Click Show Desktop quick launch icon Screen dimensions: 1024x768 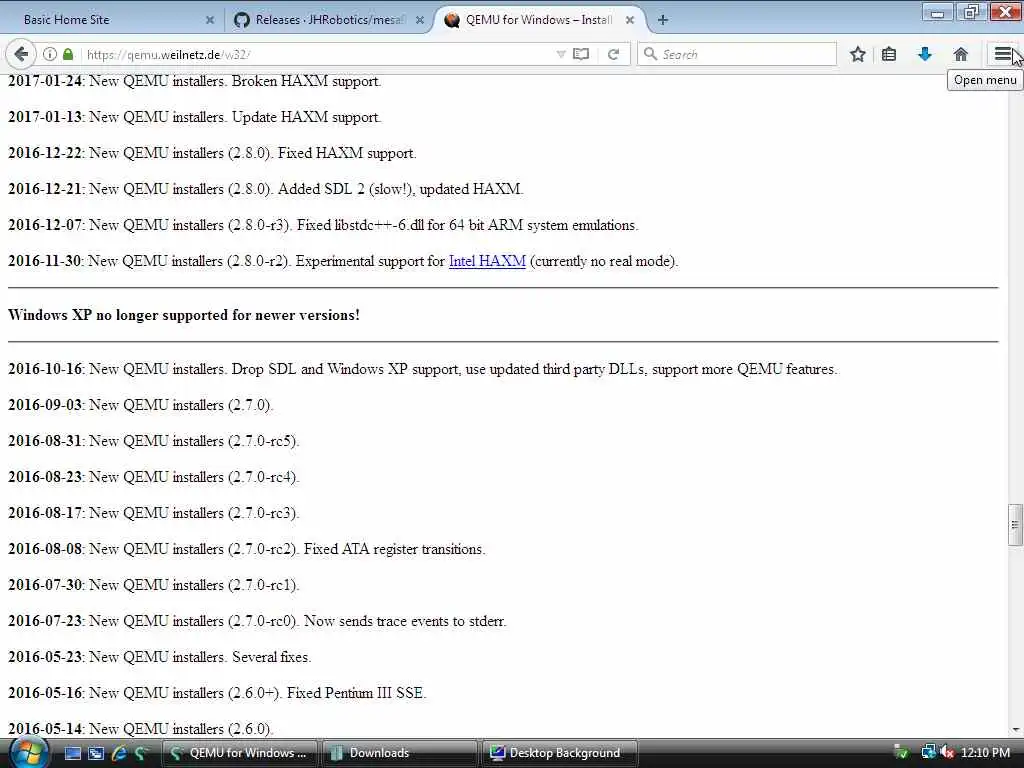click(x=72, y=753)
